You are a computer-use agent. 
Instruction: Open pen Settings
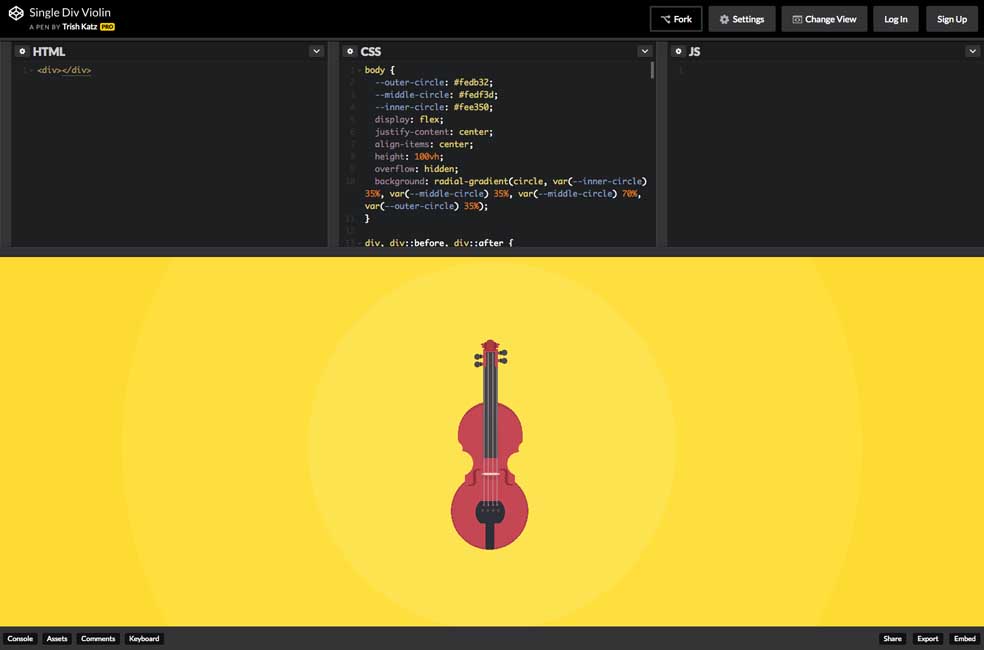pyautogui.click(x=741, y=19)
